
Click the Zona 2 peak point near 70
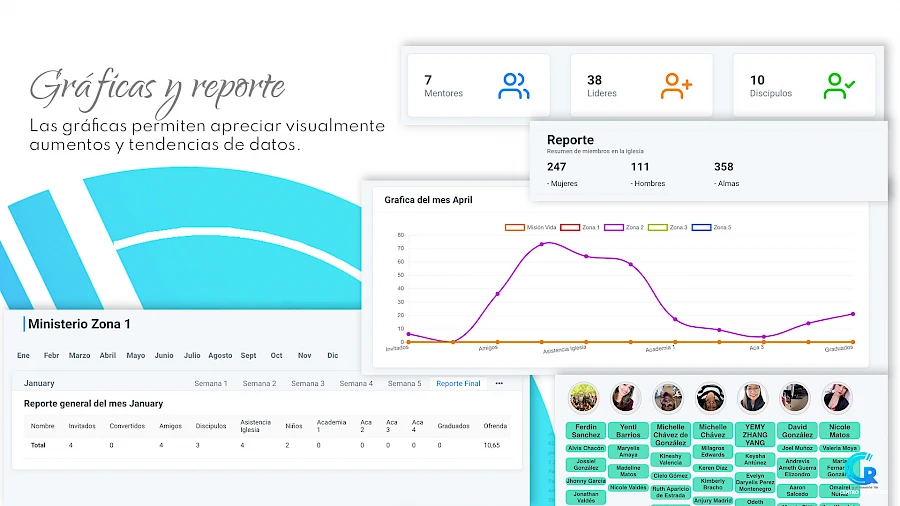(542, 244)
